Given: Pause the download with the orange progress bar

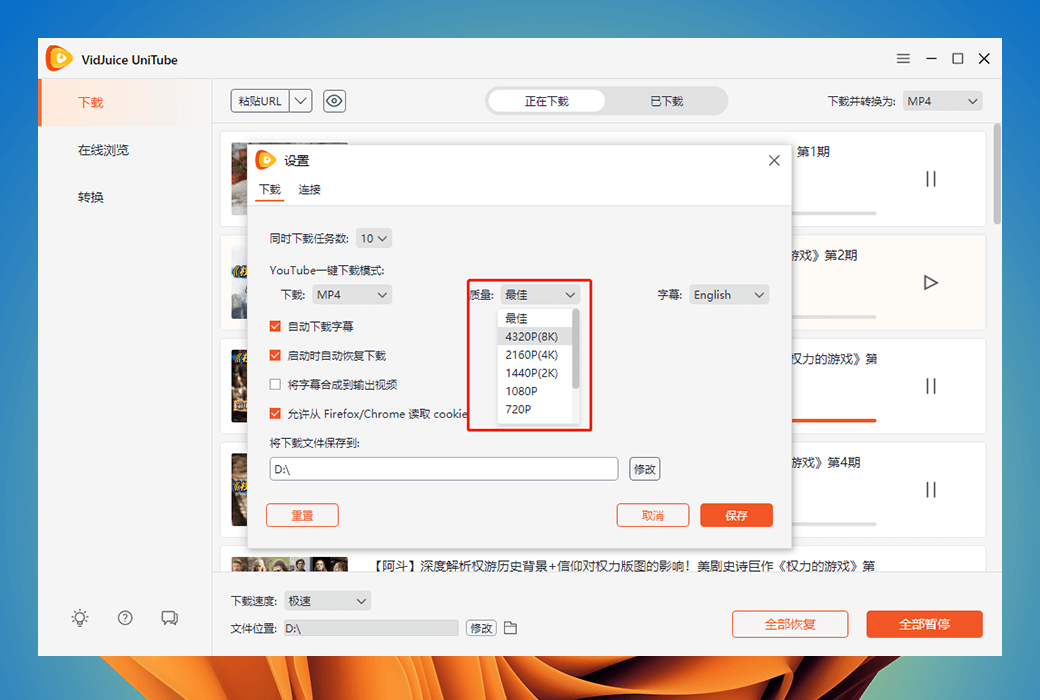Looking at the screenshot, I should pos(931,386).
